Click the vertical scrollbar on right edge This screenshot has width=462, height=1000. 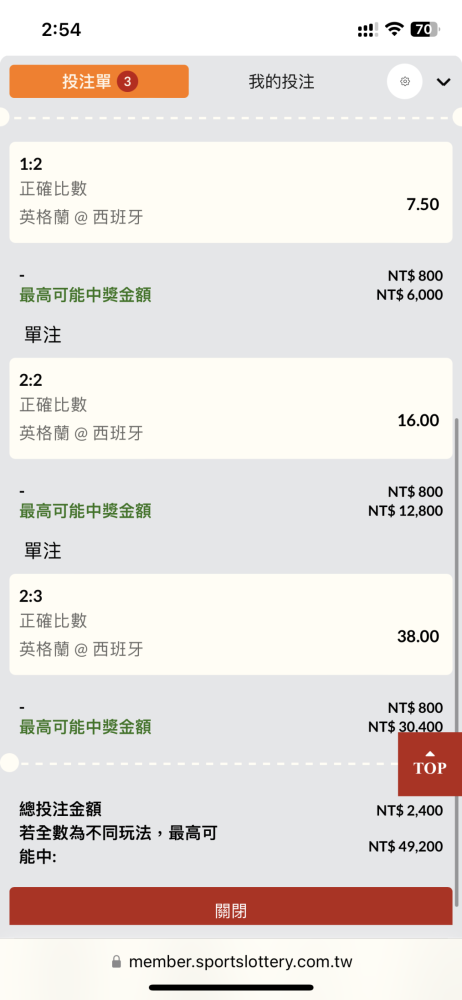[456, 663]
